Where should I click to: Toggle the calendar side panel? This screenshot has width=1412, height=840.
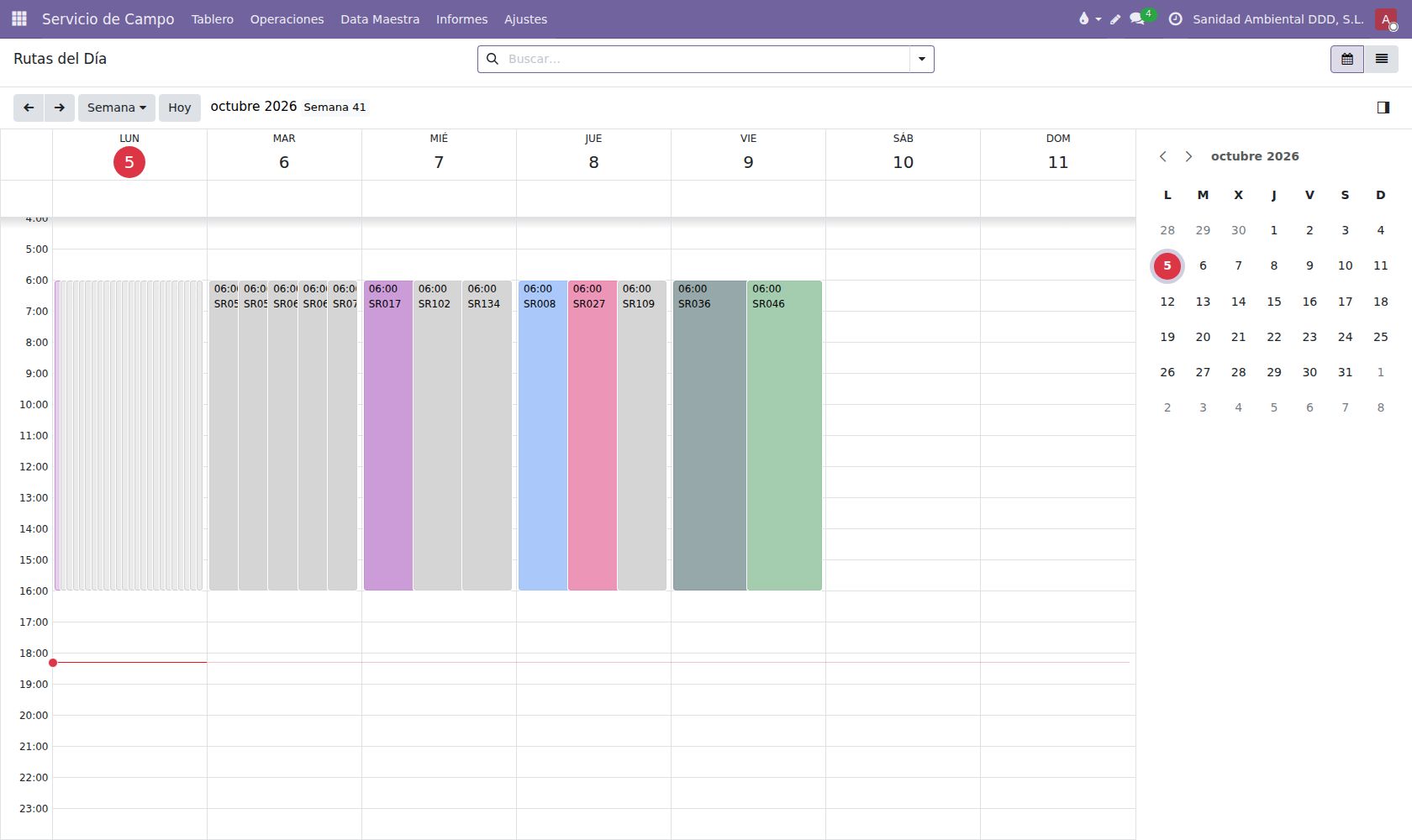(x=1383, y=108)
